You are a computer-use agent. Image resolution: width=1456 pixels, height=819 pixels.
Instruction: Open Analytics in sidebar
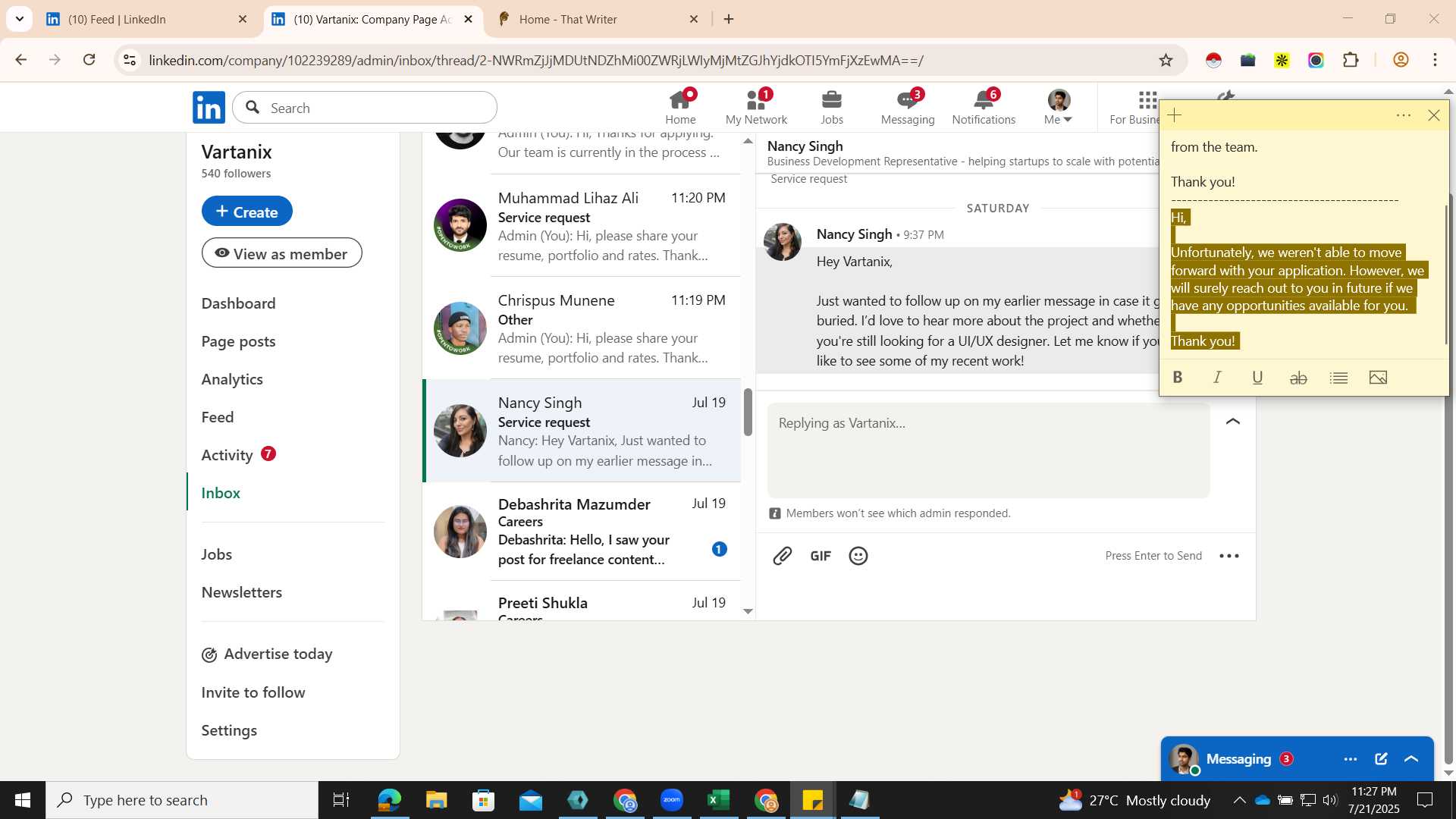(x=232, y=379)
